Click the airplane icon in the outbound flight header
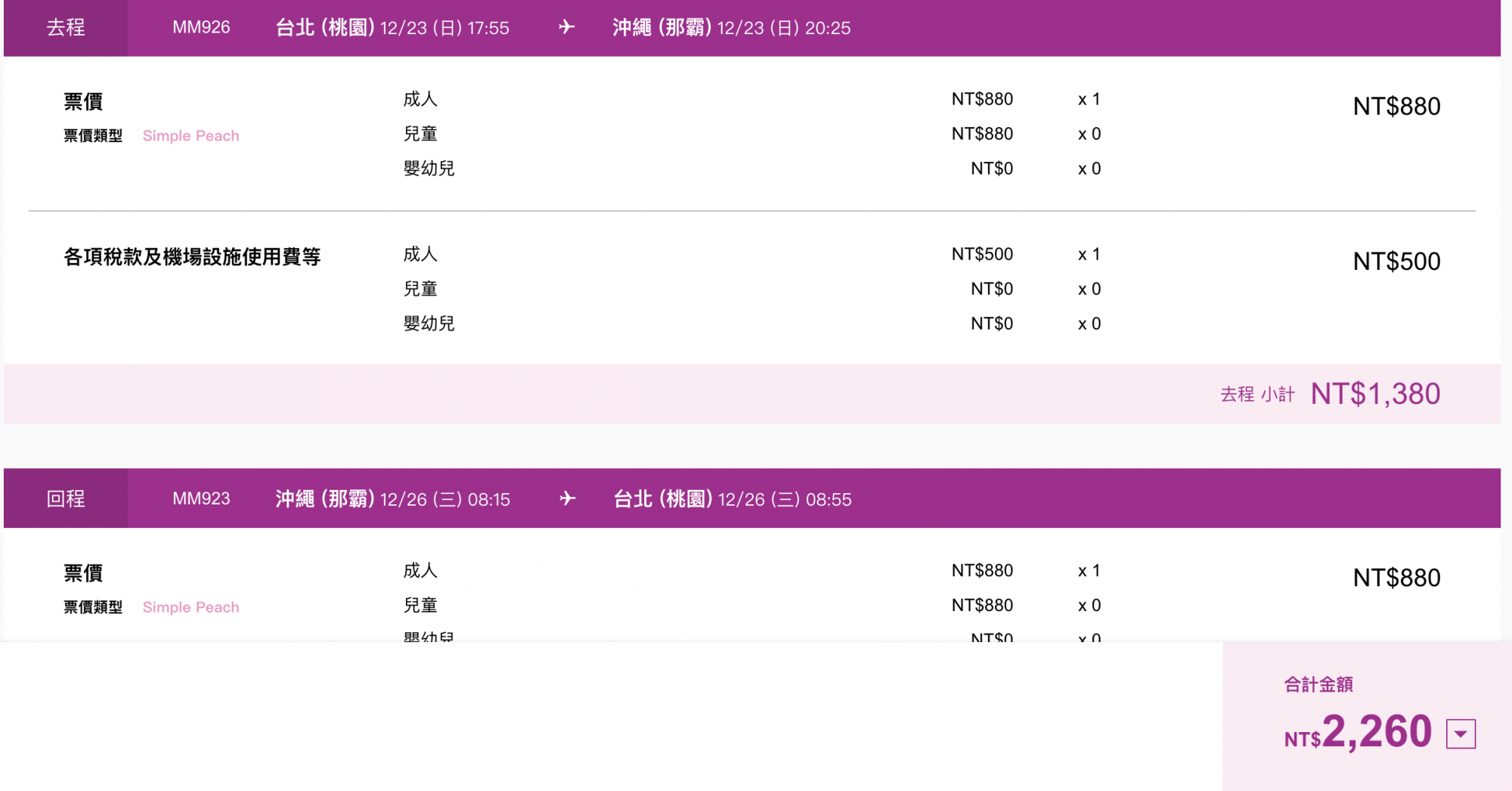The height and width of the screenshot is (791, 1512). pos(567,28)
